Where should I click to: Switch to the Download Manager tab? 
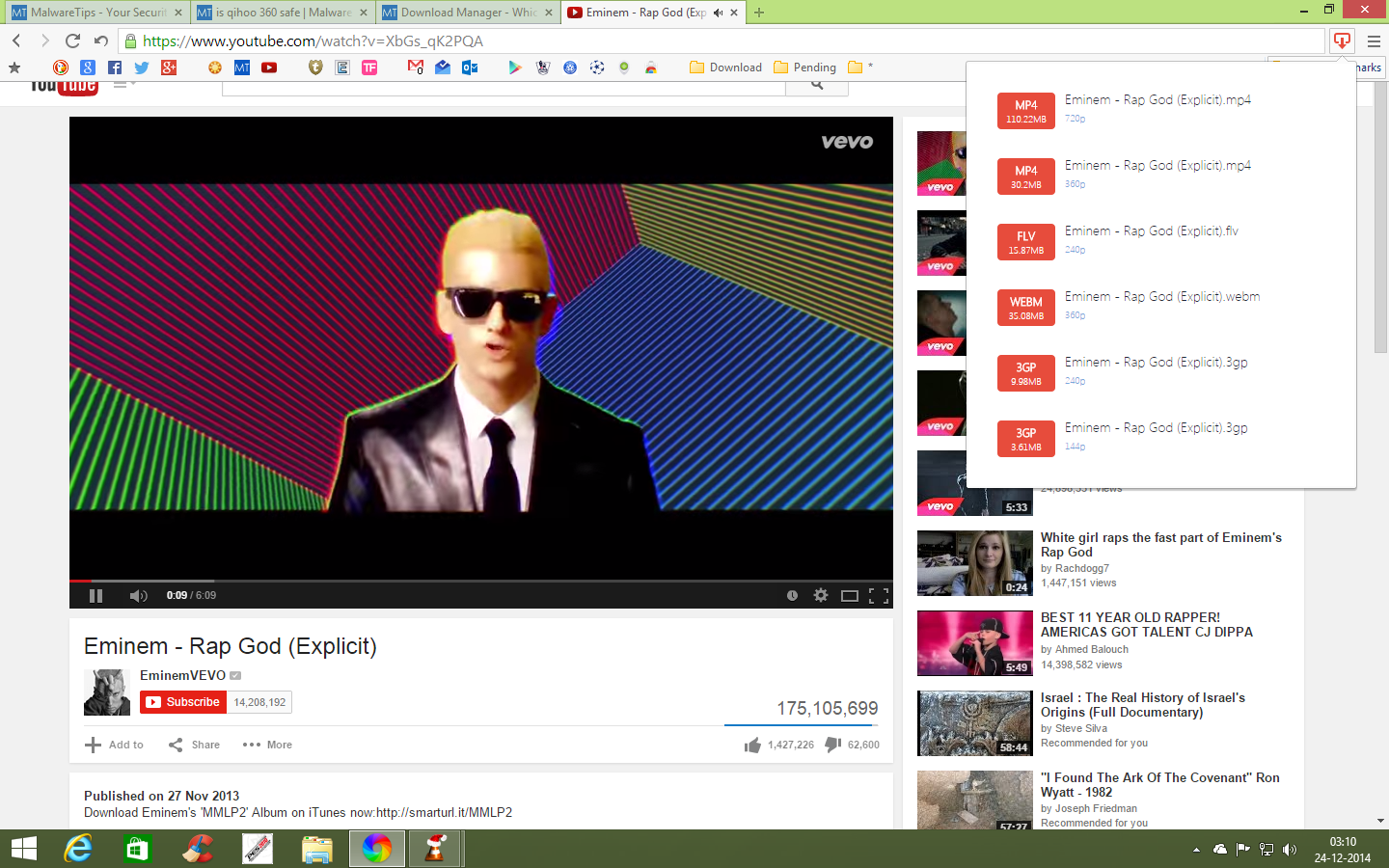[x=468, y=13]
